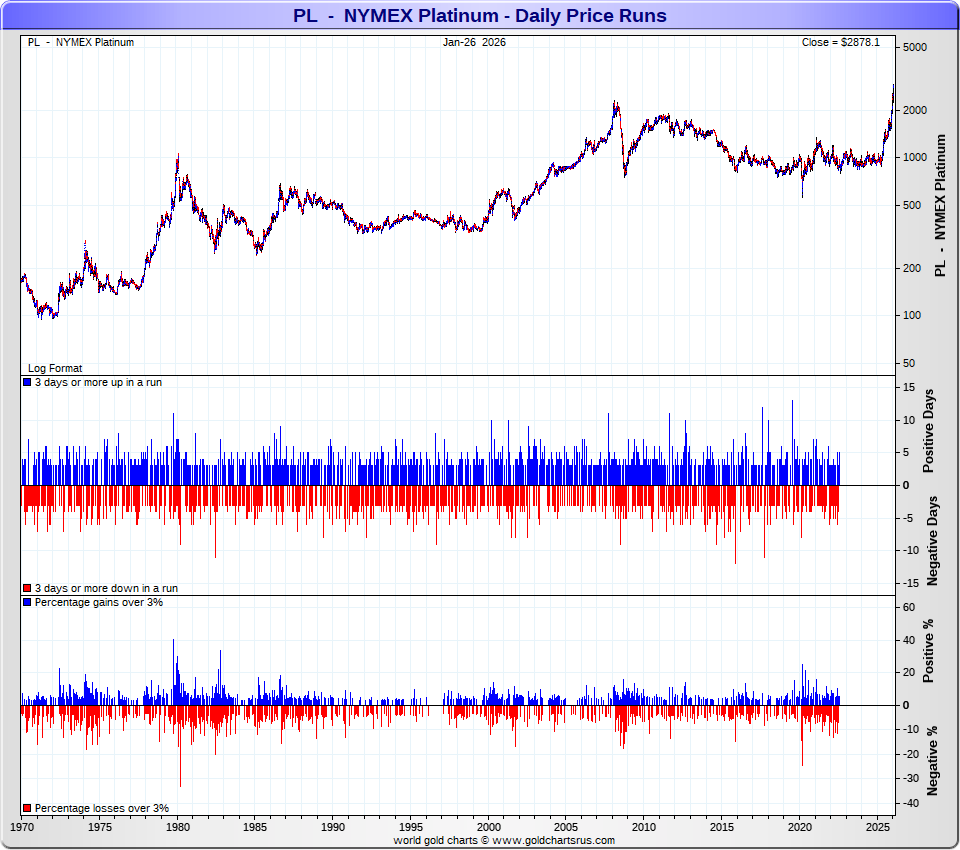Click the 'PL - NYMEX Platinum' label inside price panel
The width and height of the screenshot is (960, 850).
coord(81,42)
